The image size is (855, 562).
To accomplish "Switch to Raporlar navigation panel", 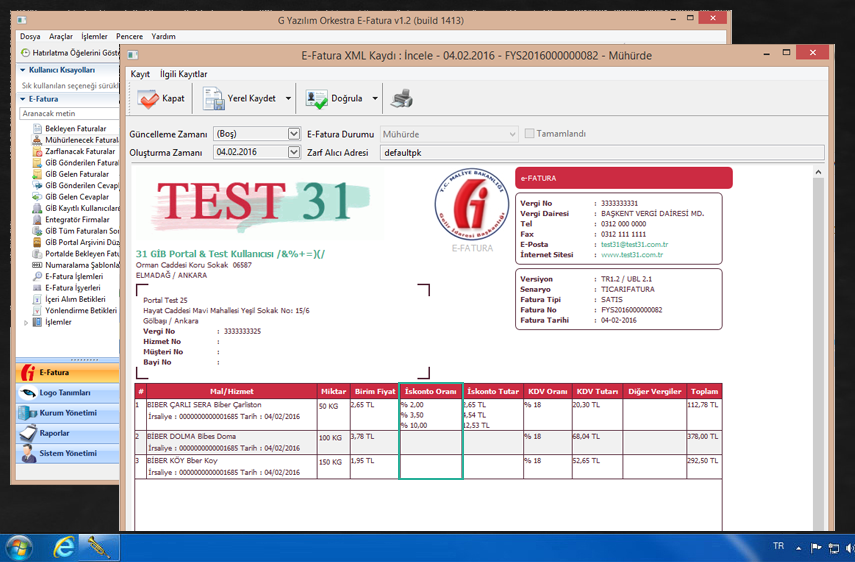I will pyautogui.click(x=68, y=433).
